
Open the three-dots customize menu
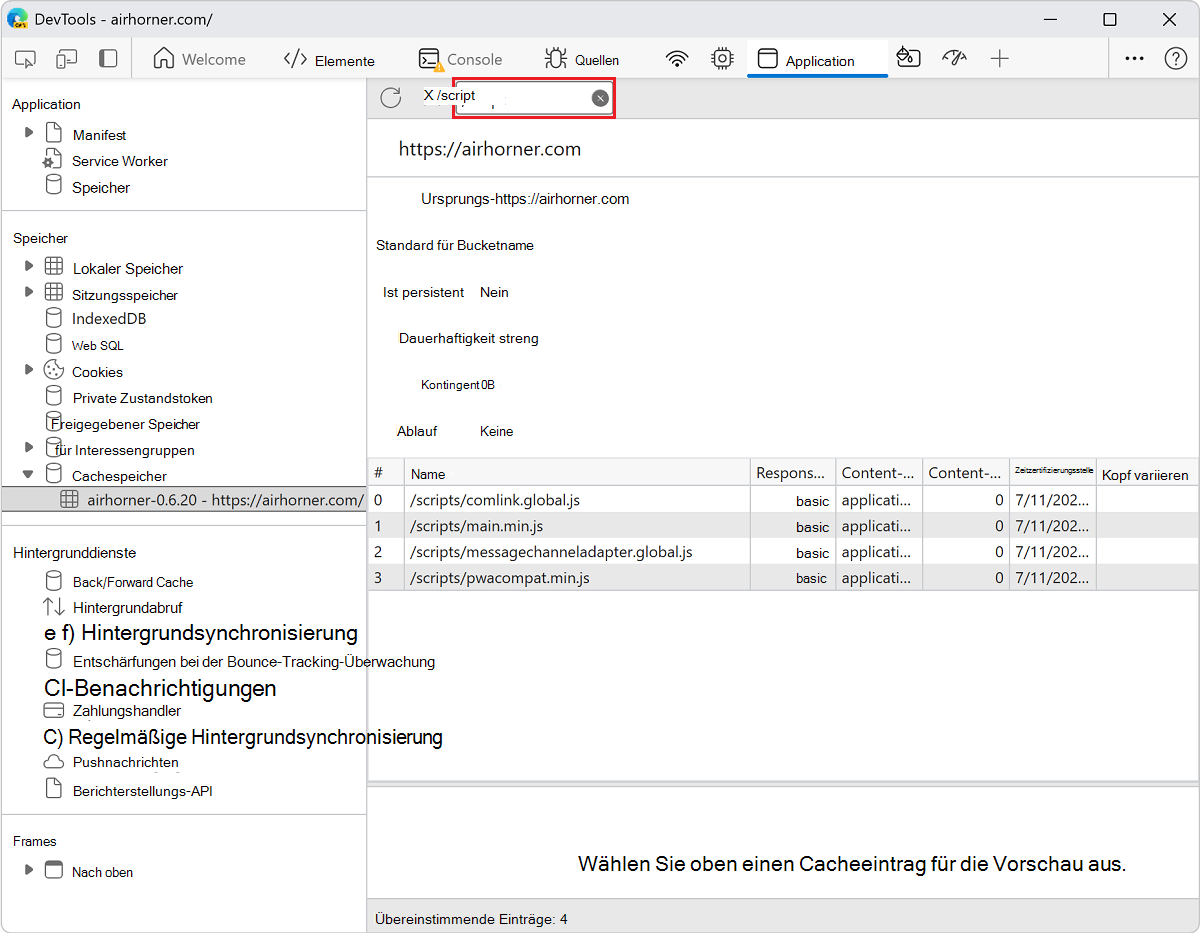(x=1134, y=59)
